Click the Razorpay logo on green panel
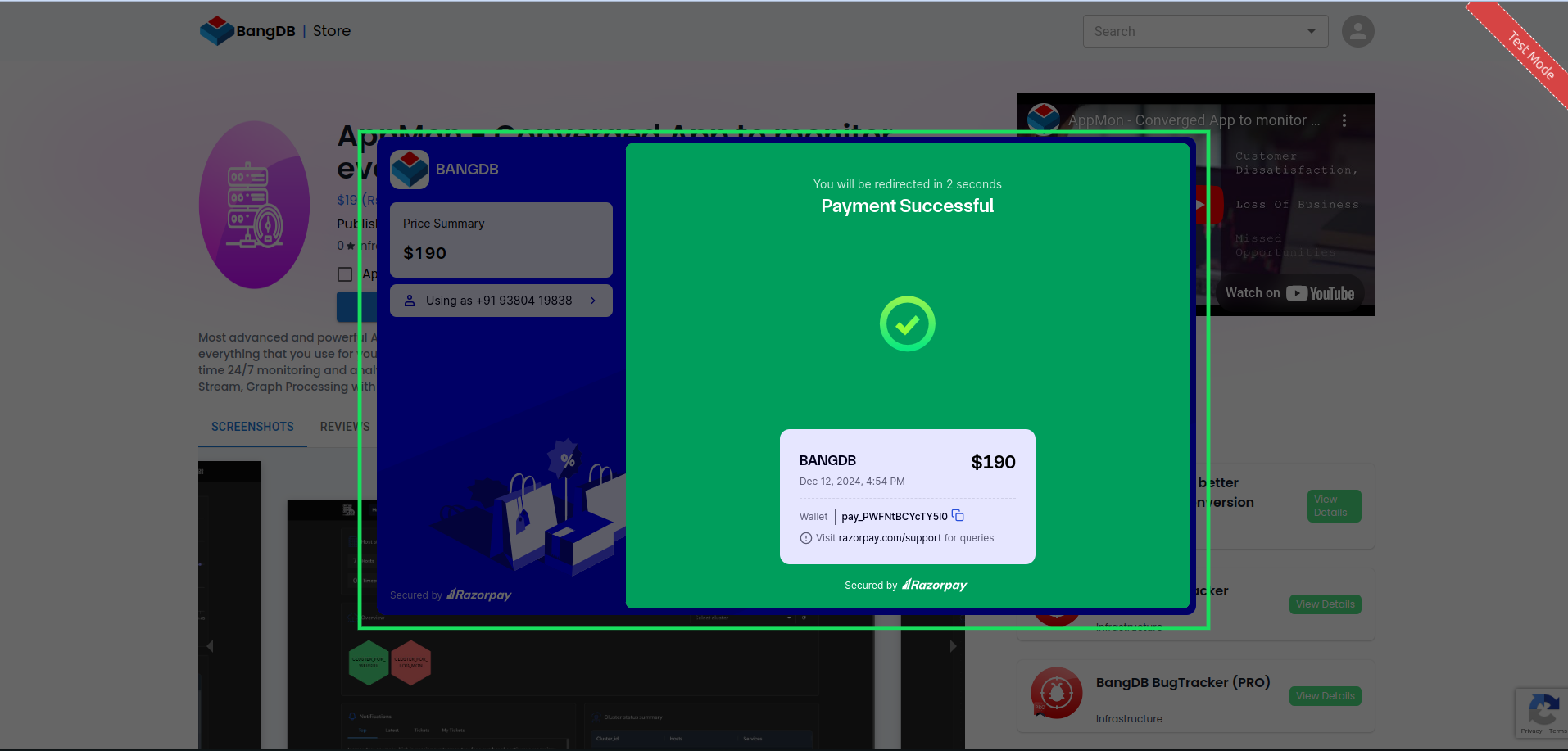The height and width of the screenshot is (751, 1568). 934,585
